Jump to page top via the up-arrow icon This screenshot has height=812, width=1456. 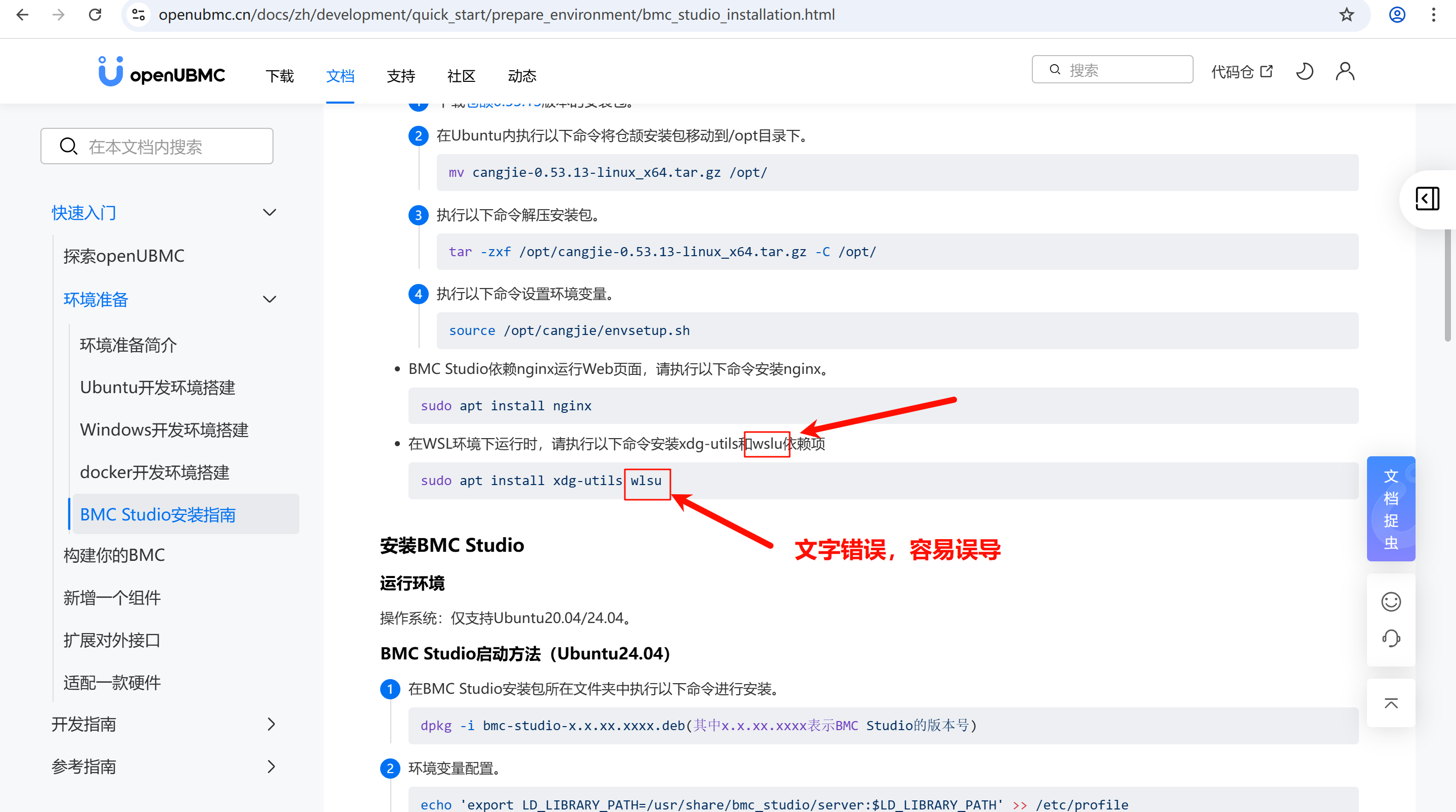point(1391,703)
